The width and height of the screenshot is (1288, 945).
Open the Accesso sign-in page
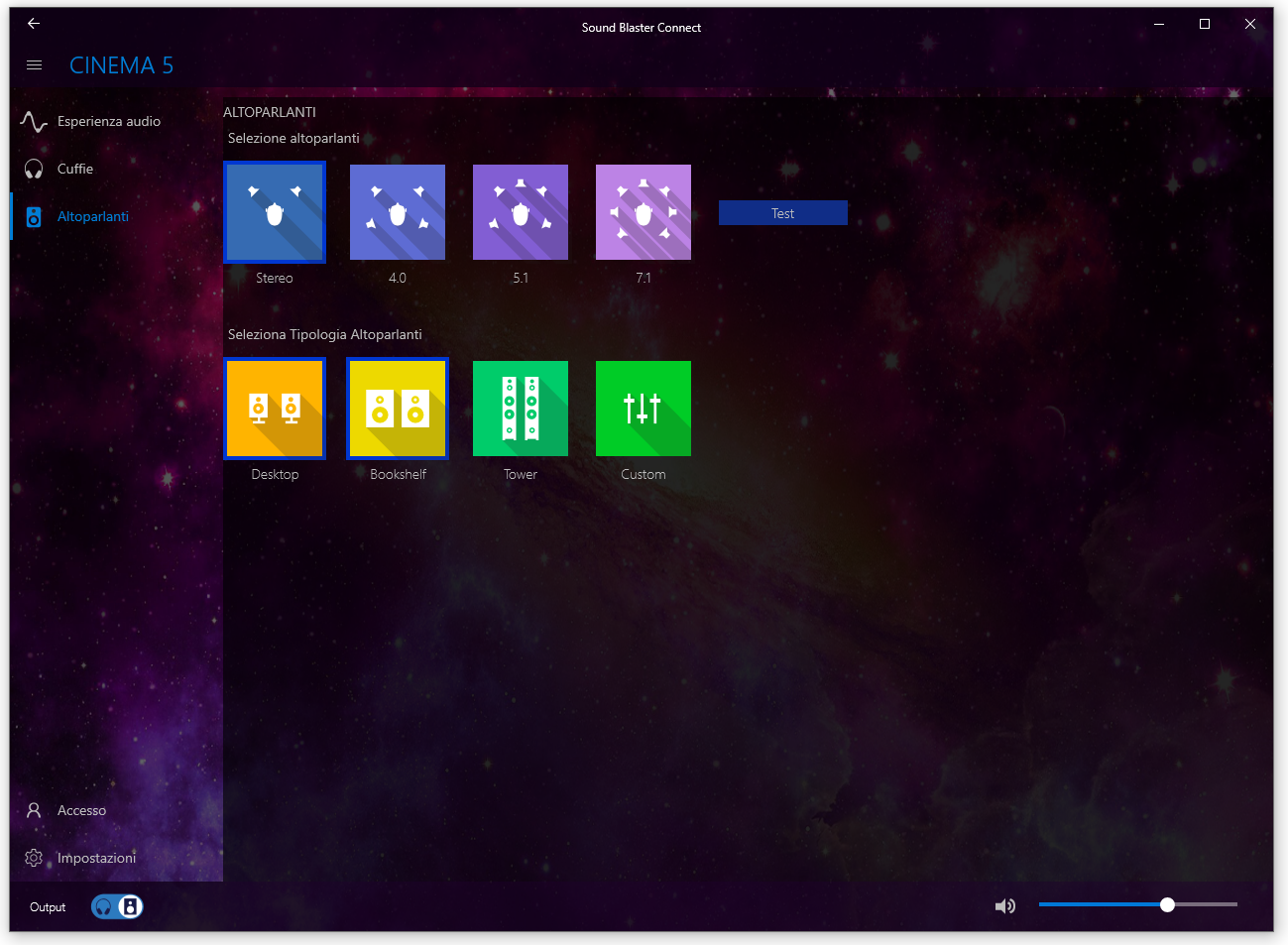(116, 810)
